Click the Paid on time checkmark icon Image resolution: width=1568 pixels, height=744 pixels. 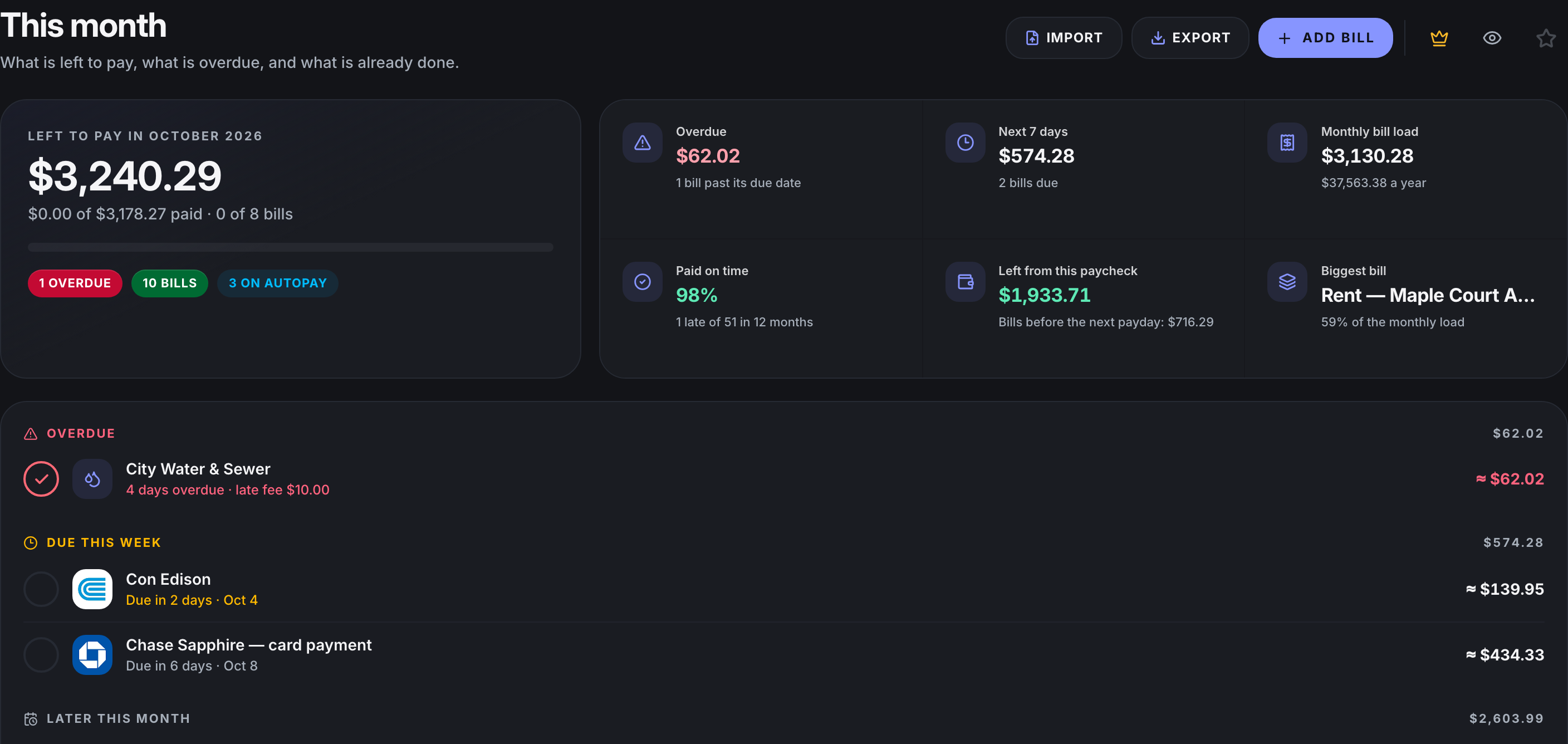click(642, 282)
